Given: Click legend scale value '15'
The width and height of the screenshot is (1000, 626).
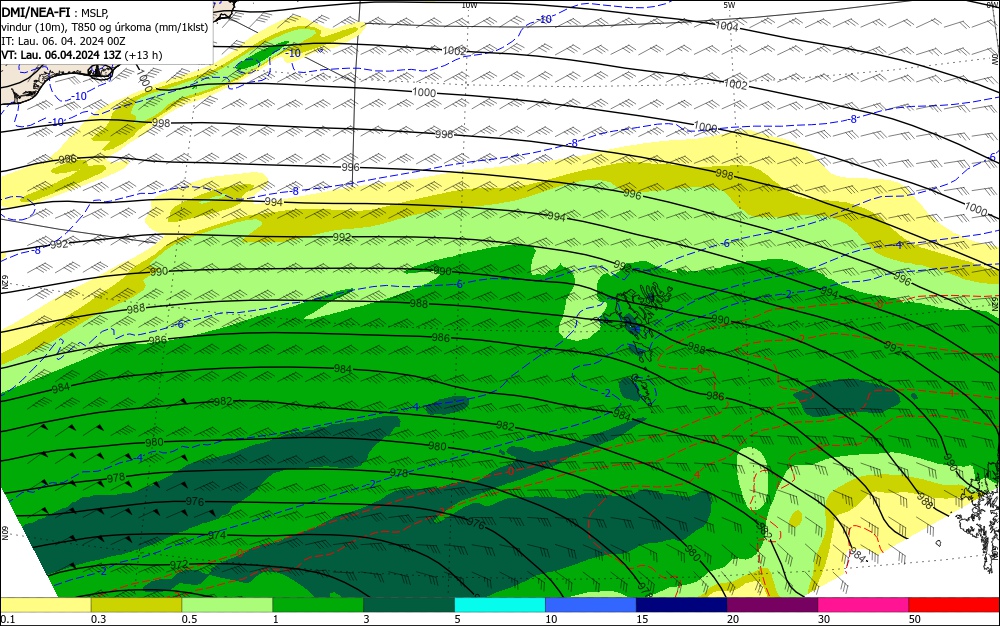Looking at the screenshot, I should 642,619.
